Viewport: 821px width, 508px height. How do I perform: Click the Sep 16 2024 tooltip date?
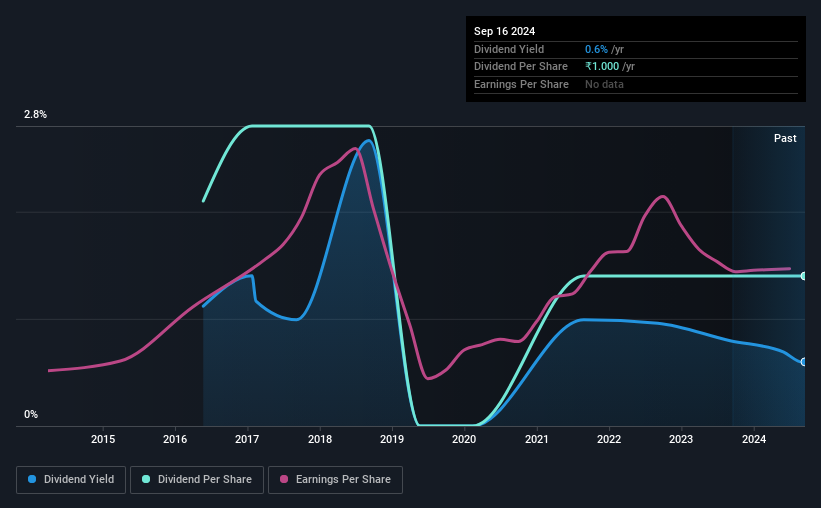coord(504,31)
